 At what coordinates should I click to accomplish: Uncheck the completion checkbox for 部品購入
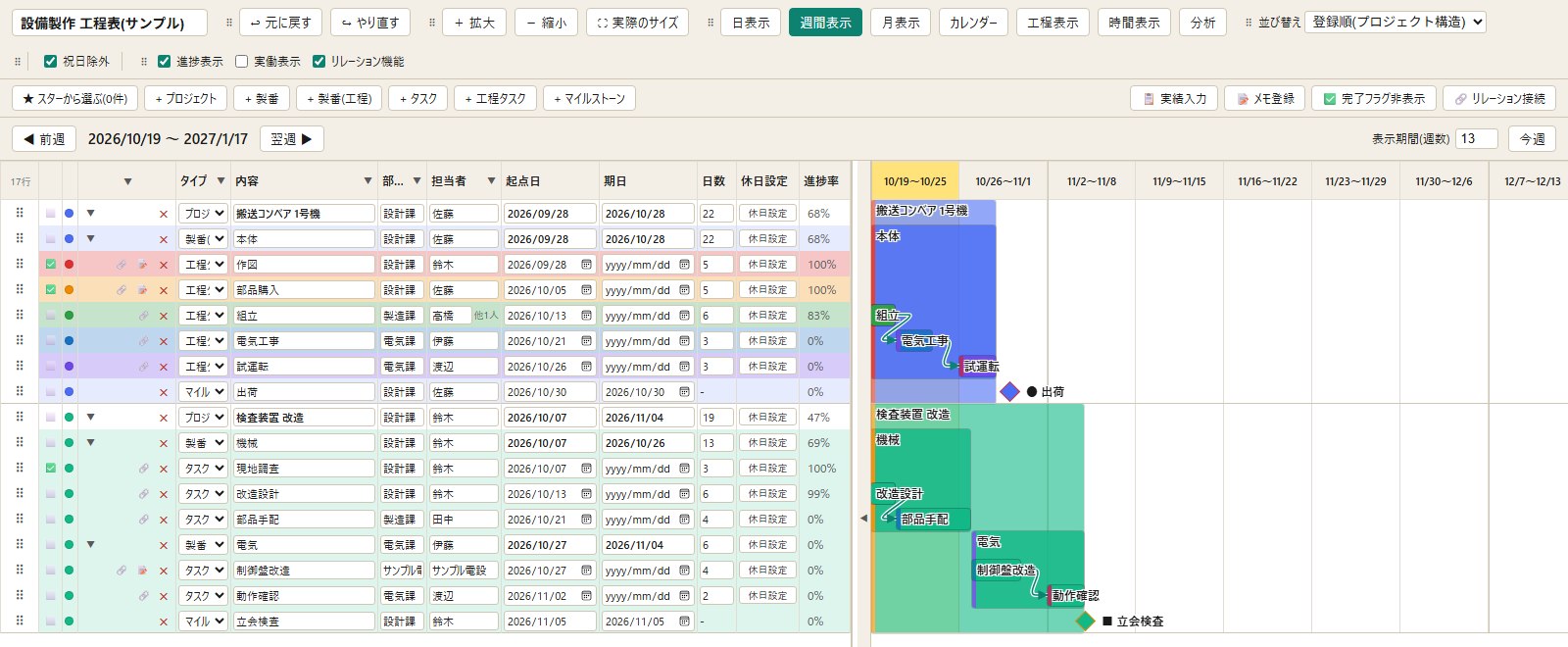[50, 290]
